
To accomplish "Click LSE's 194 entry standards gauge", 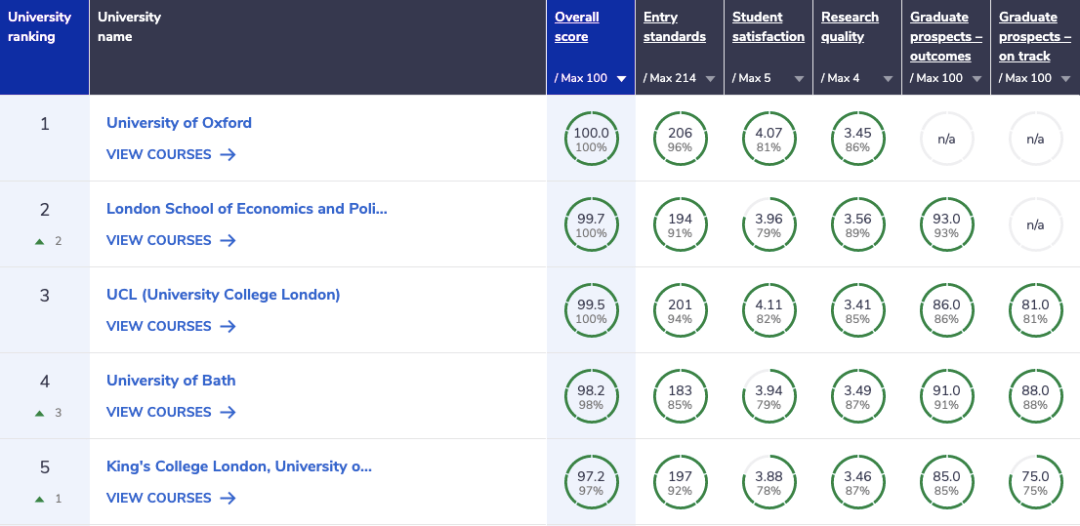I will (x=680, y=224).
